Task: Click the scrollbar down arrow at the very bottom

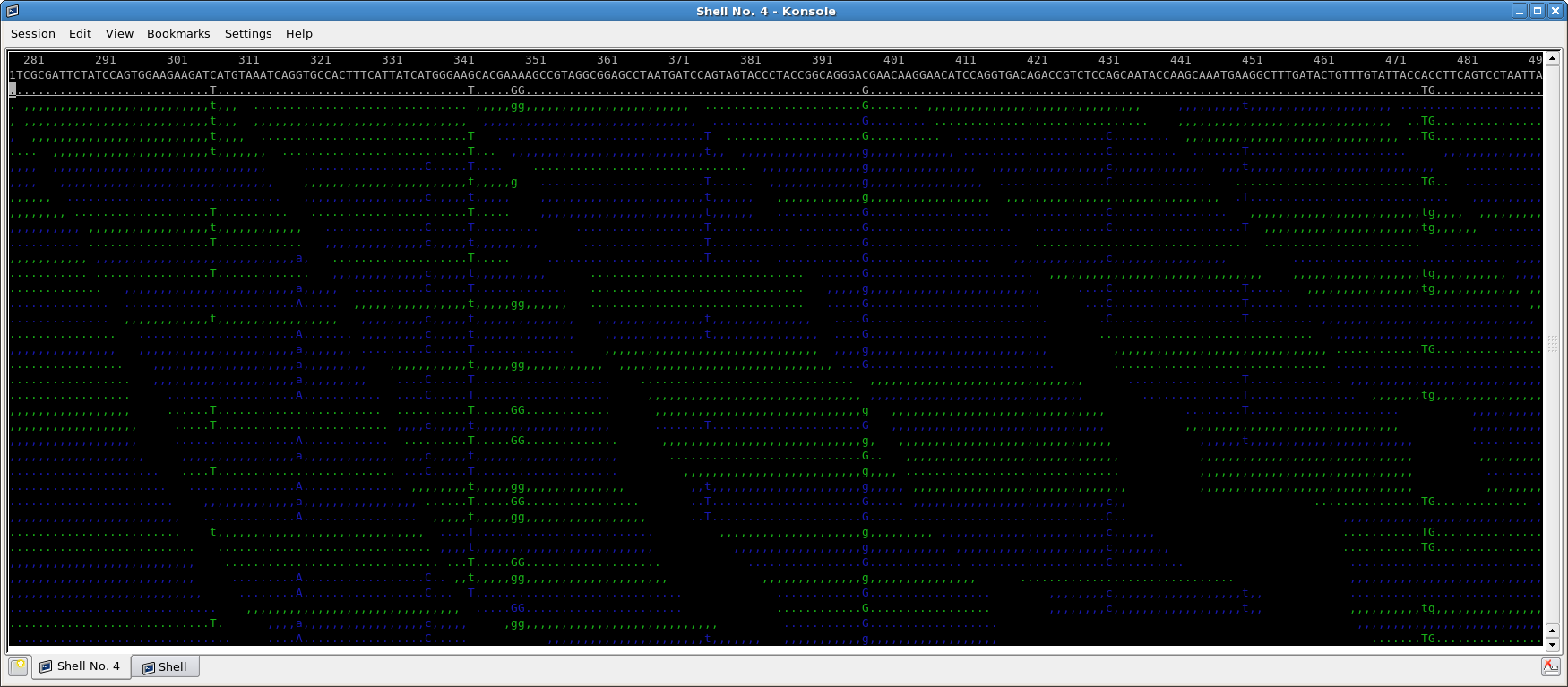Action: coord(1553,644)
